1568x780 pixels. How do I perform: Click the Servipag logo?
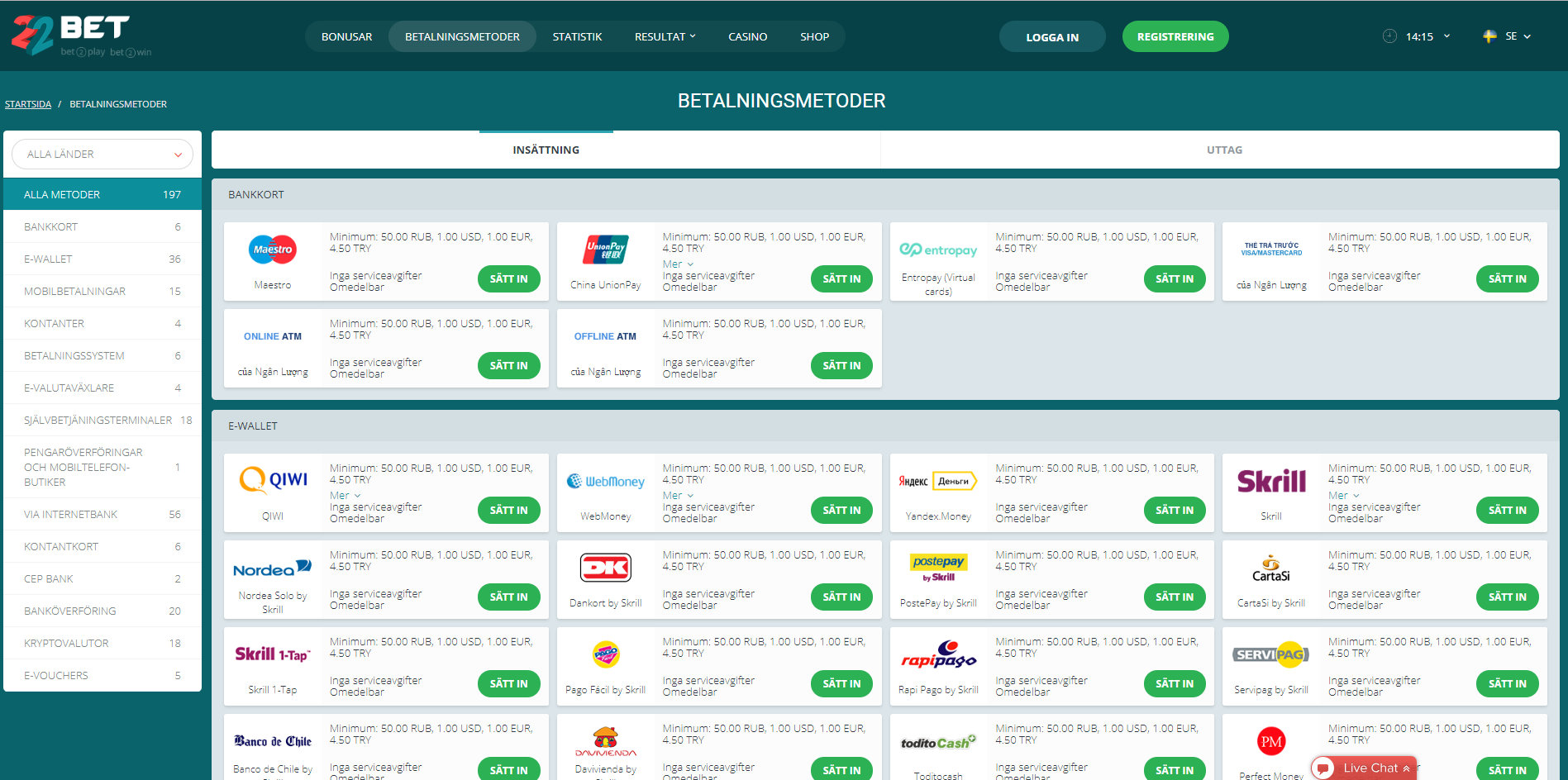pos(1271,654)
